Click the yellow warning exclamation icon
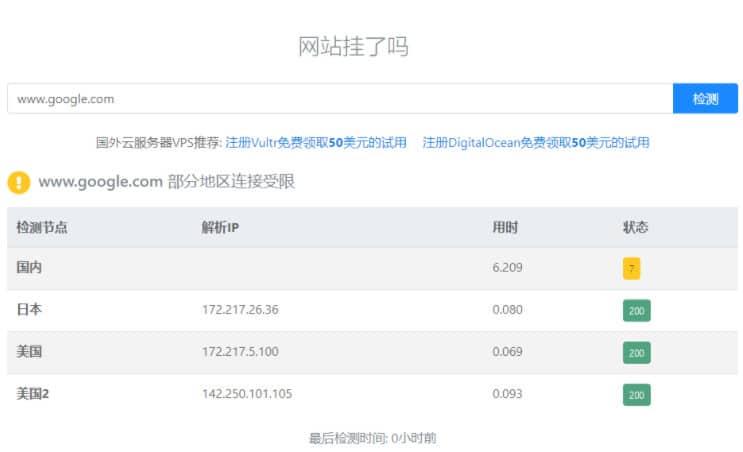 19,182
